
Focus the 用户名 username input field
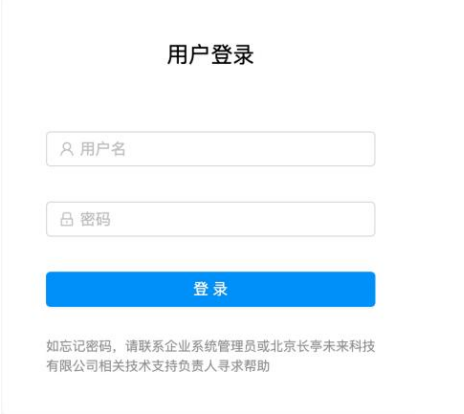tap(211, 149)
